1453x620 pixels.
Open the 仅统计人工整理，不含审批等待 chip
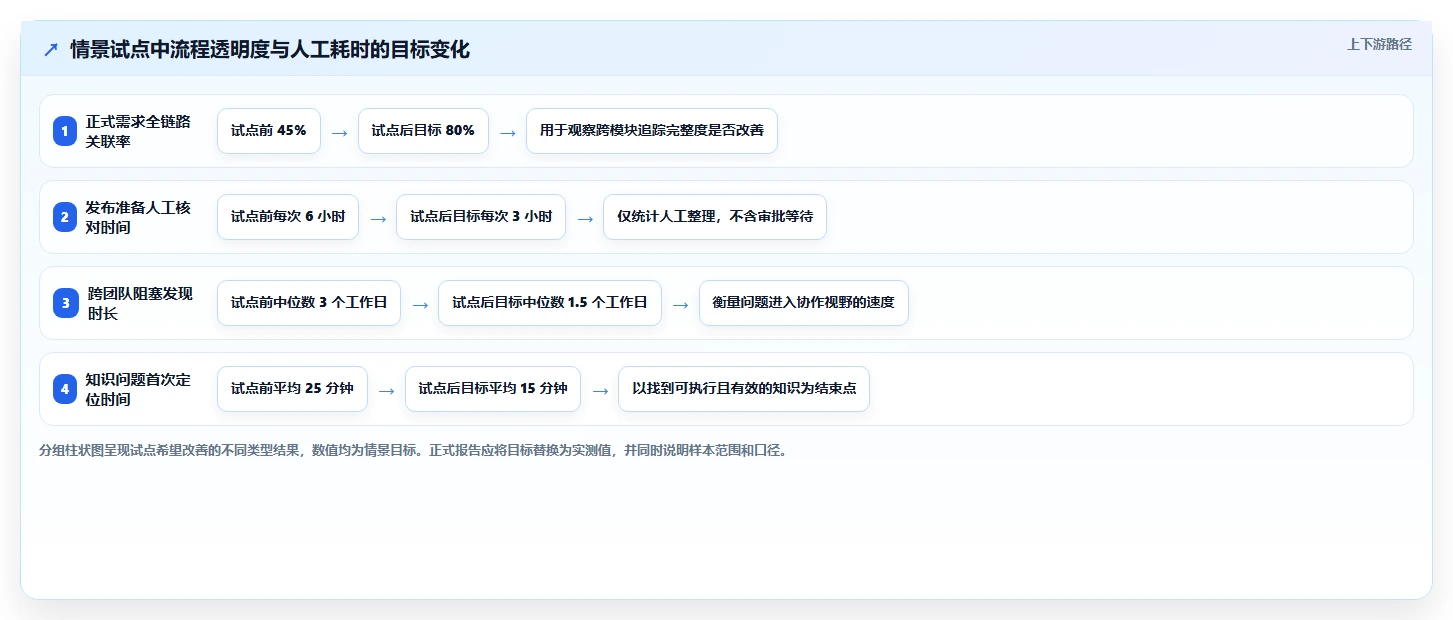[715, 217]
